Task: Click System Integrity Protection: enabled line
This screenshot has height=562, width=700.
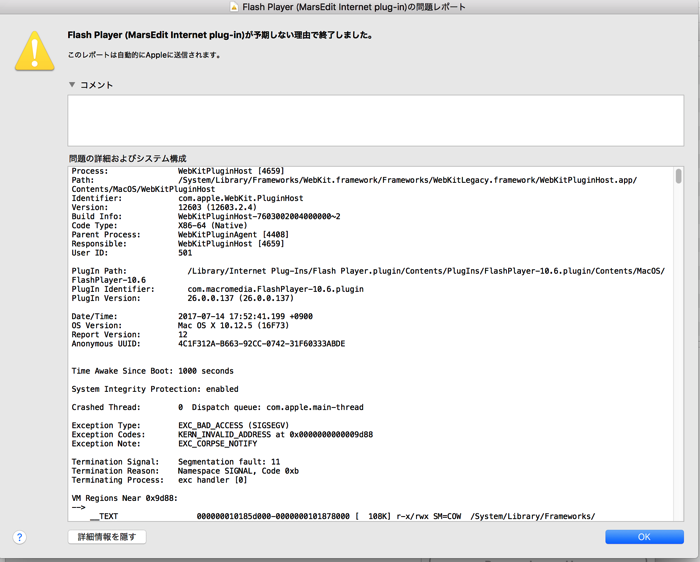Action: point(155,389)
